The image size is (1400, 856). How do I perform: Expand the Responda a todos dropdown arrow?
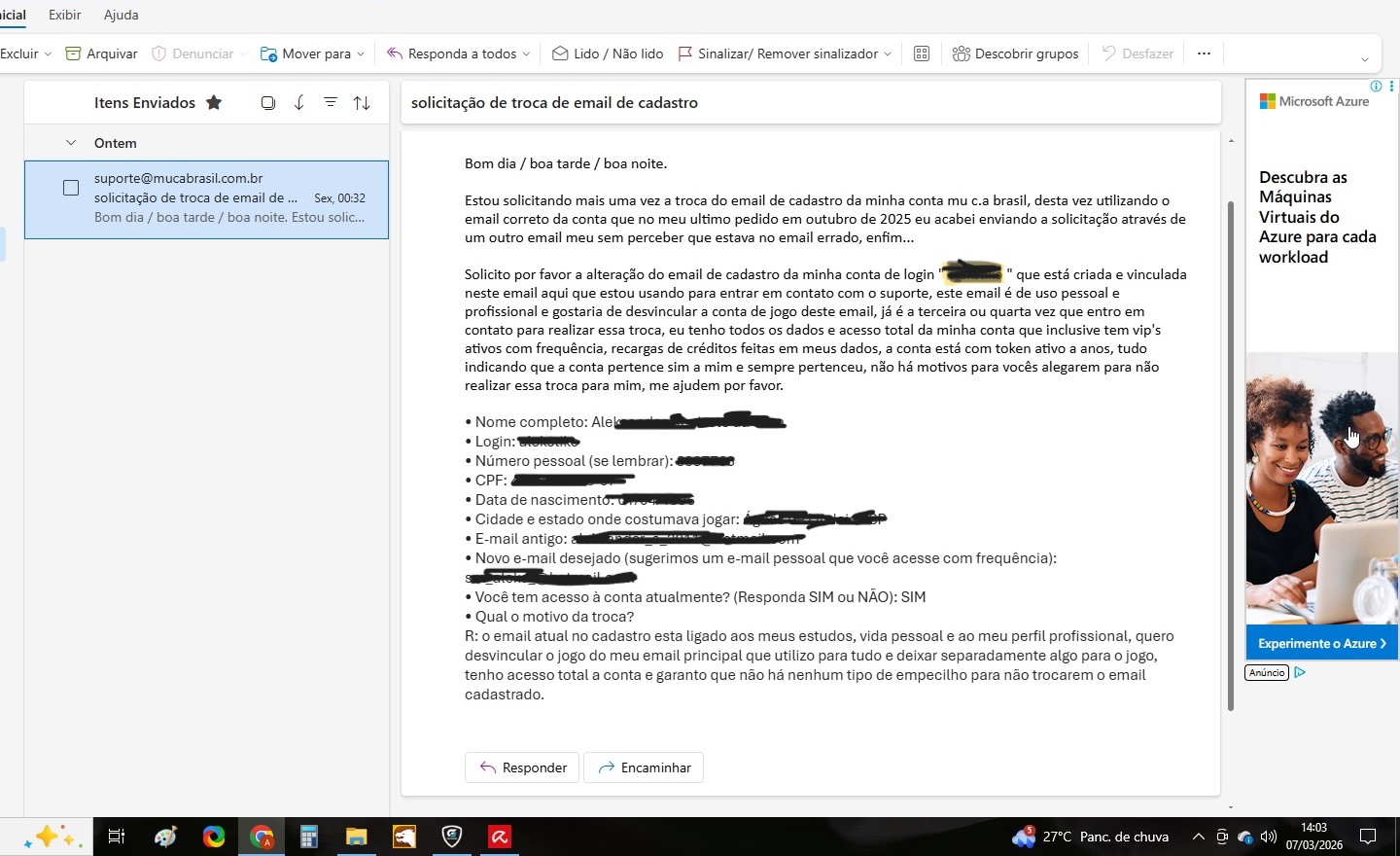pos(527,53)
